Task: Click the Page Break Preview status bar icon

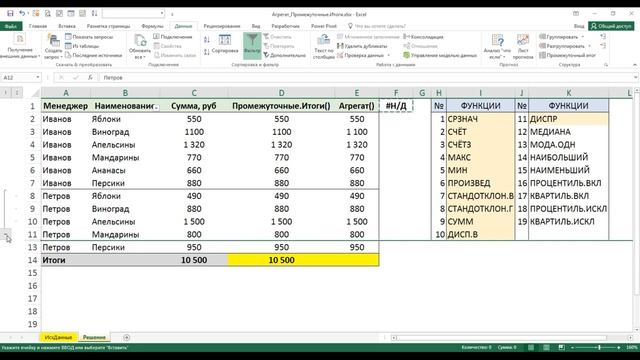Action: 562,347
